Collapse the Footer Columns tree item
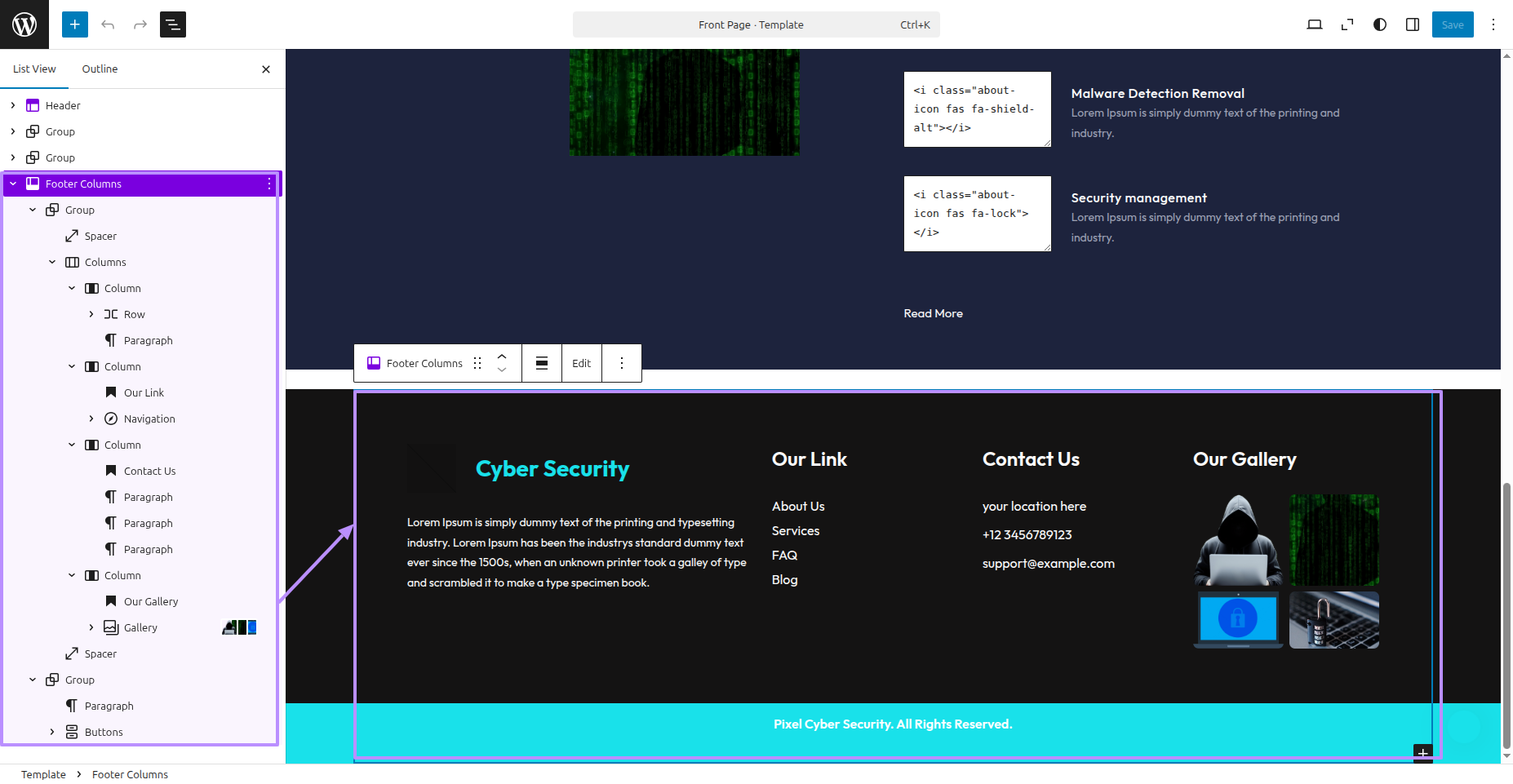This screenshot has width=1513, height=784. point(13,184)
